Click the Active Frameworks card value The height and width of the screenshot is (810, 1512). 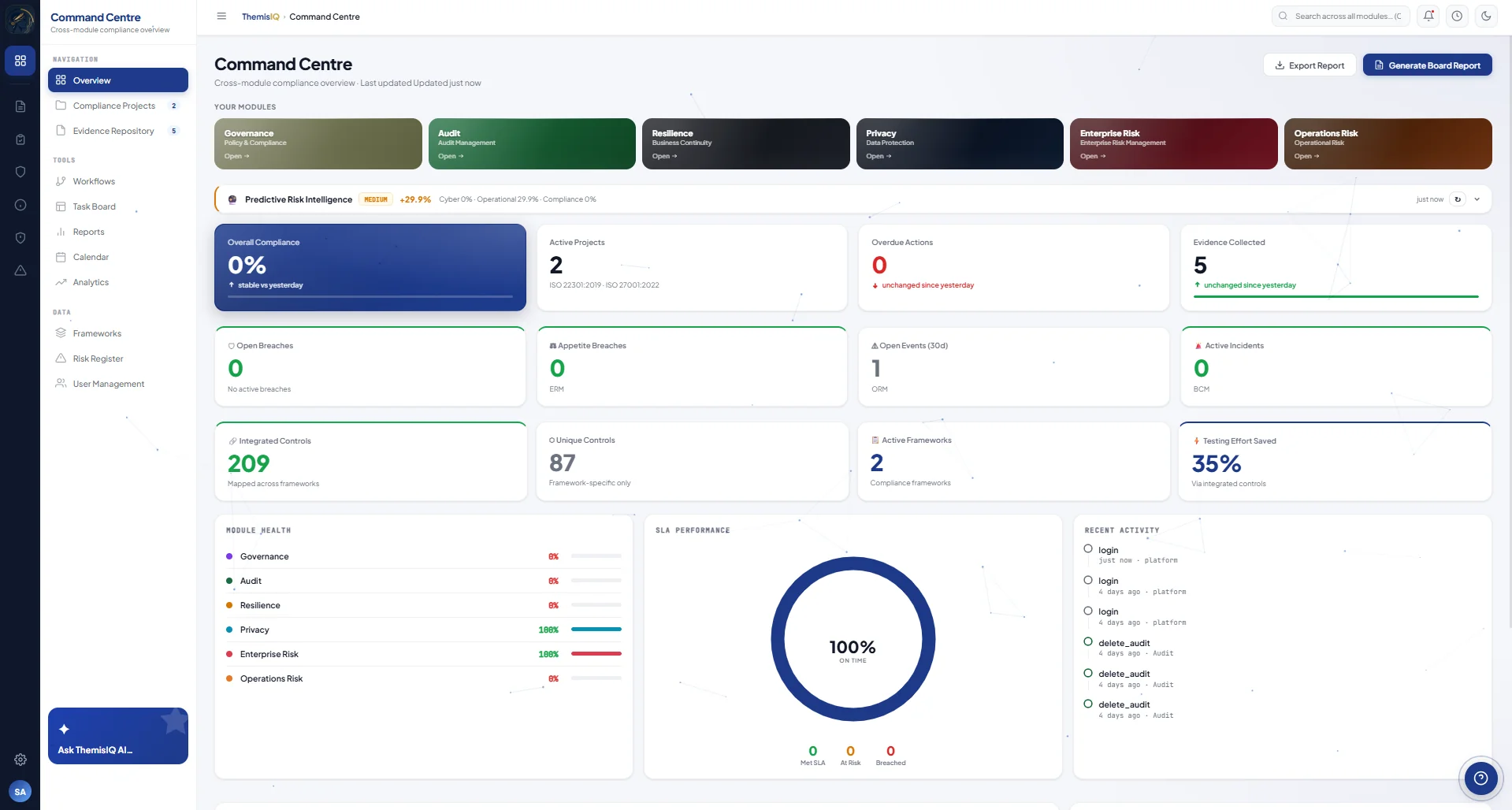(877, 463)
